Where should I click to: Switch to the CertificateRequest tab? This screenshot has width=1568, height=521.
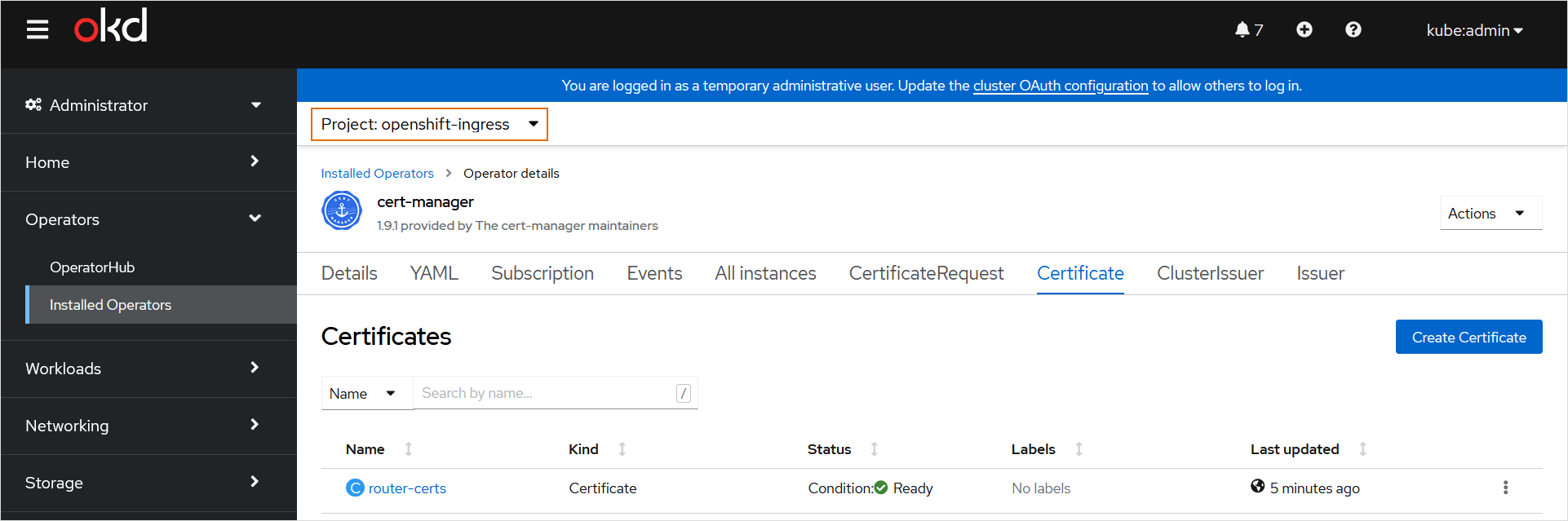coord(926,273)
